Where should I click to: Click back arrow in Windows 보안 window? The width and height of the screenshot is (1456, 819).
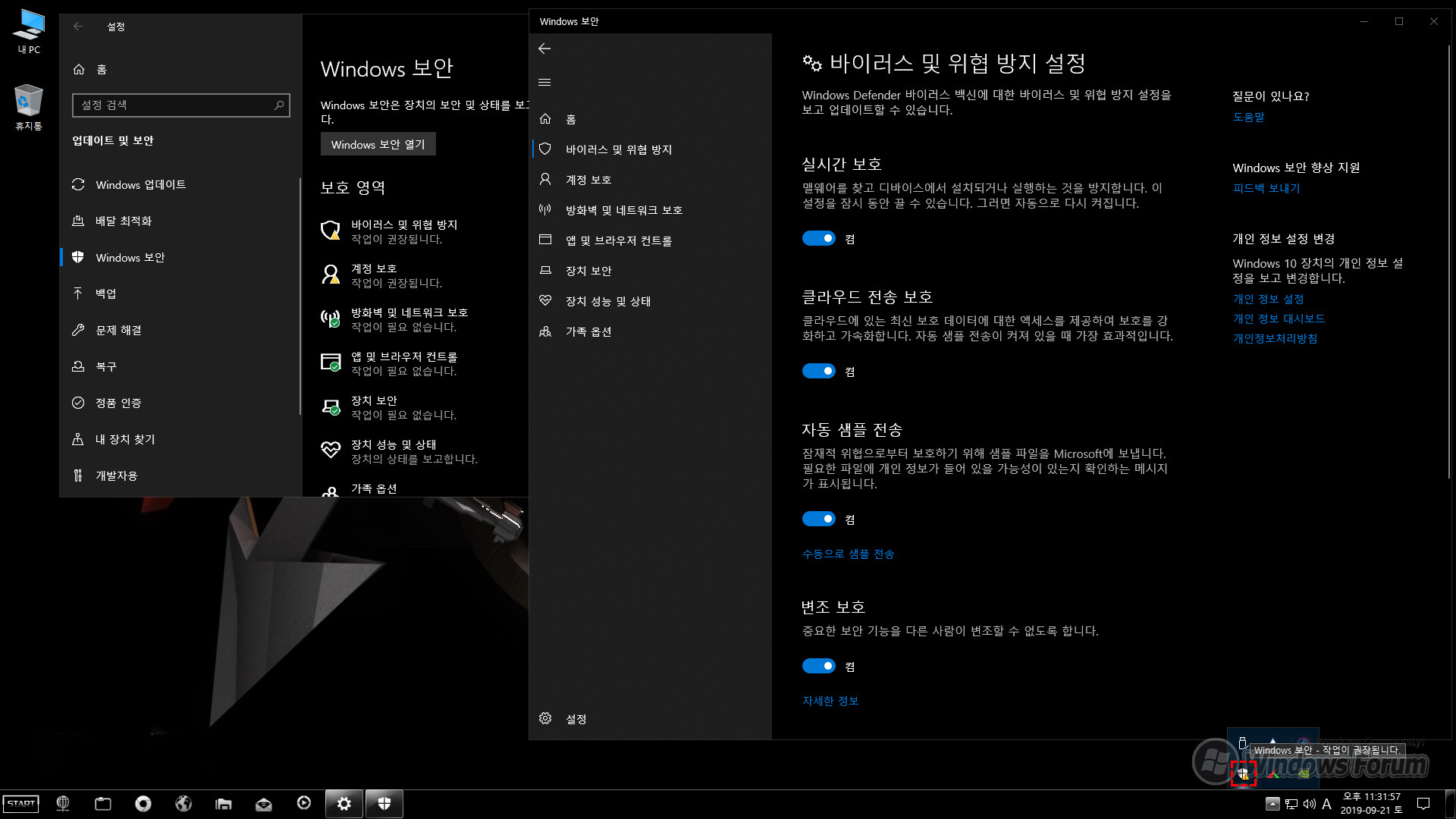(544, 49)
